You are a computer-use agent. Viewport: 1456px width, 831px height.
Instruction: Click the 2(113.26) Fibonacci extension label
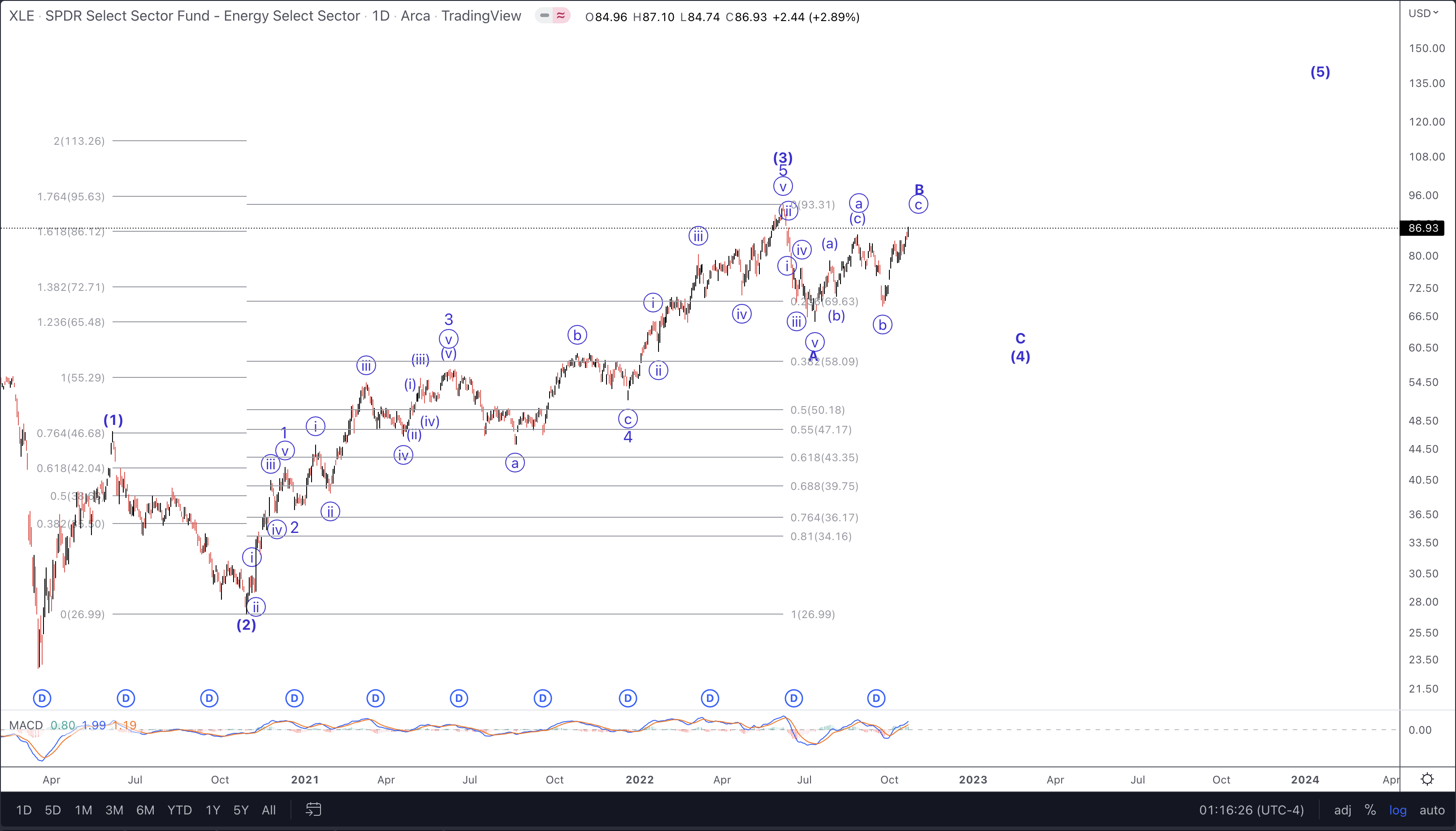79,141
